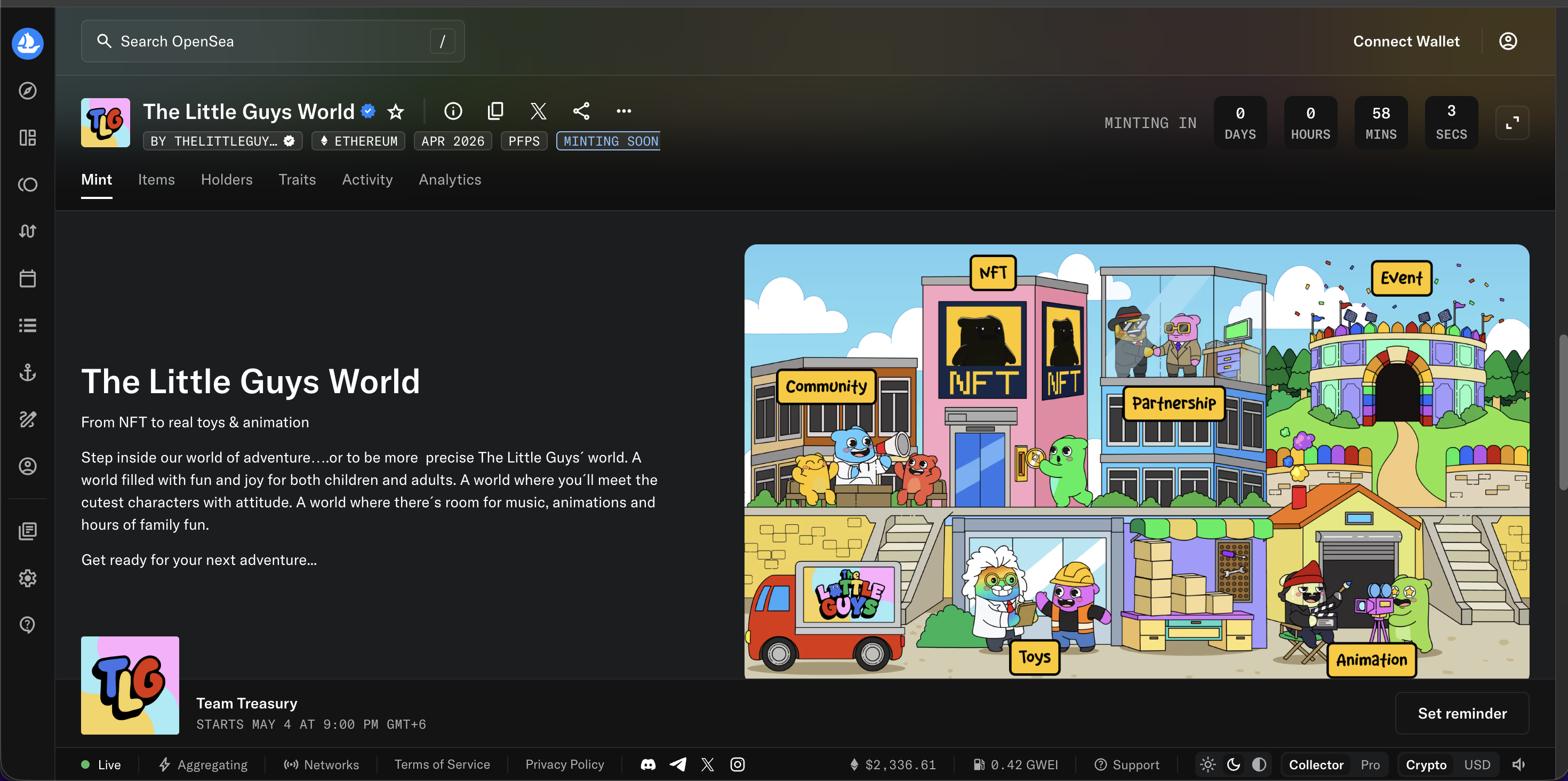The height and width of the screenshot is (781, 1568).
Task: Open the Settings gear in sidebar
Action: tap(27, 578)
